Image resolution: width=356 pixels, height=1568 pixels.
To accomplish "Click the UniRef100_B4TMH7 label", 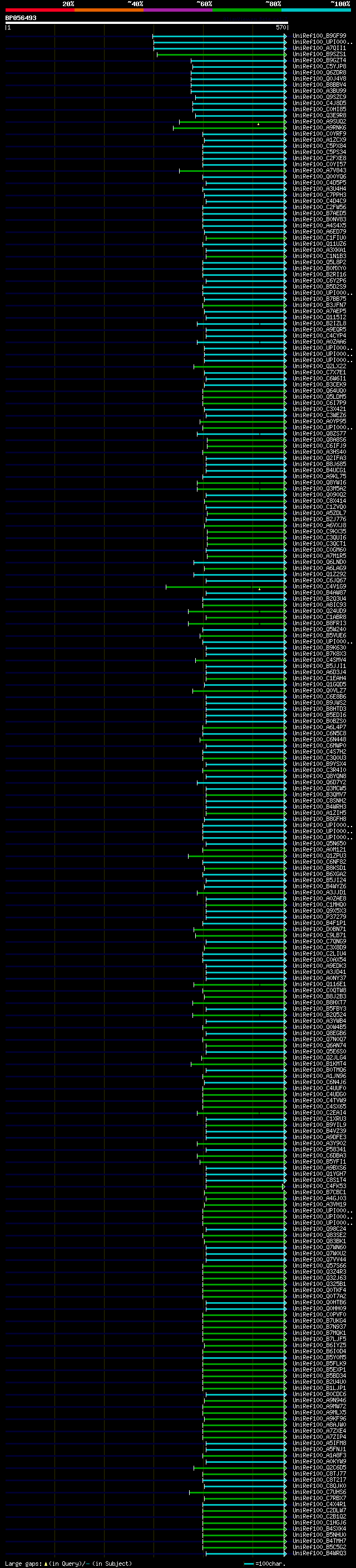I will click(319, 1541).
